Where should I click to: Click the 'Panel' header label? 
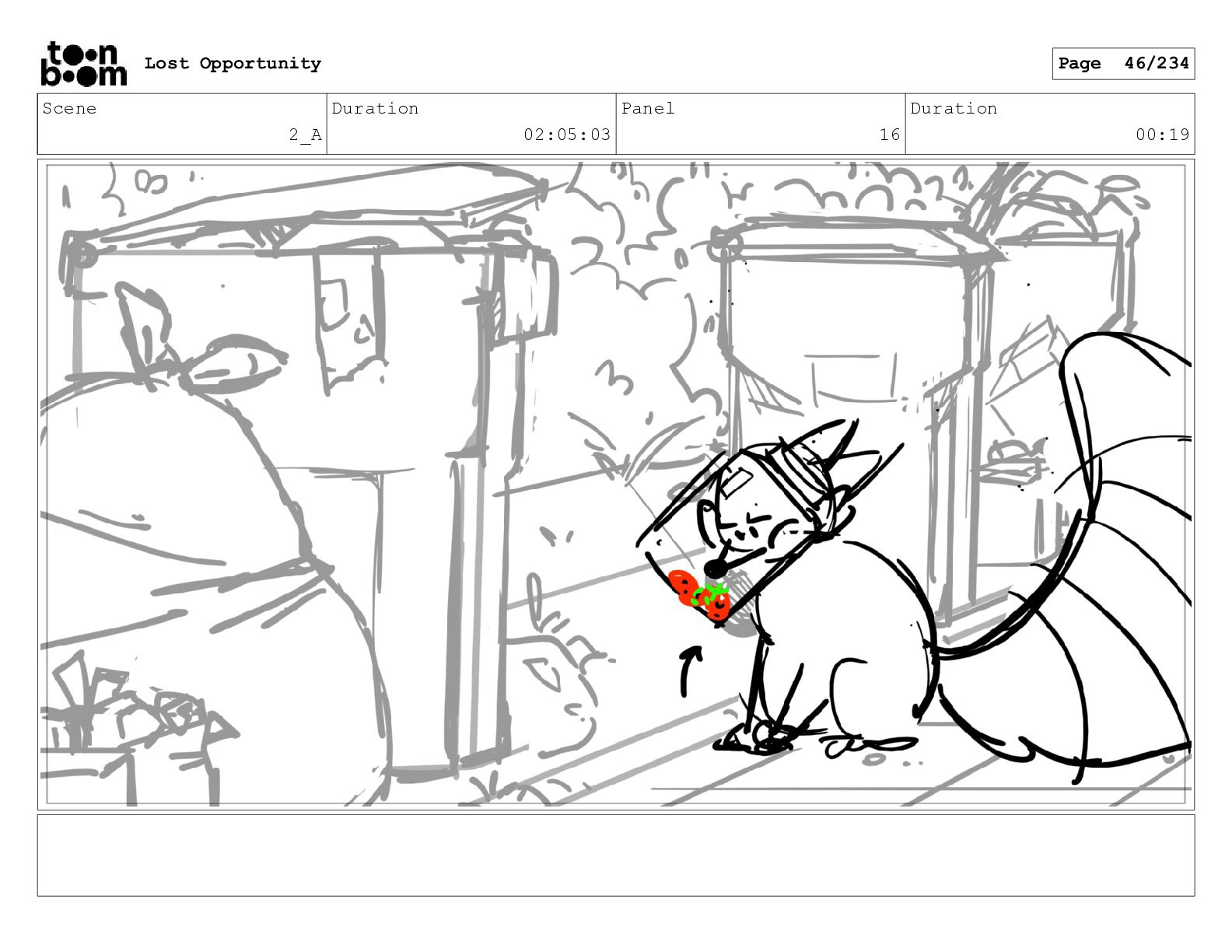click(x=648, y=109)
